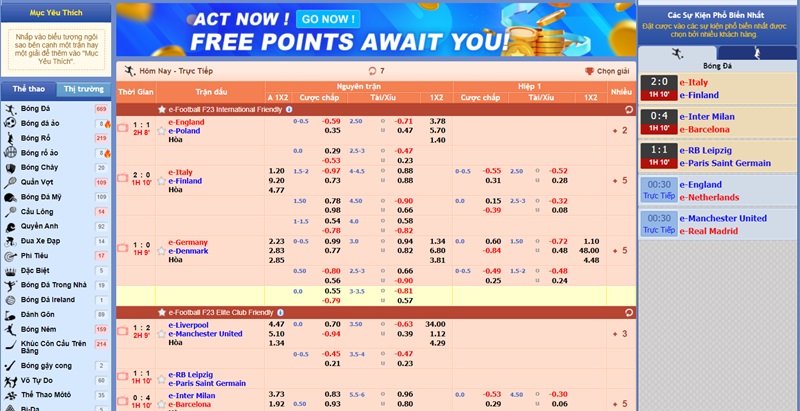This screenshot has height=411, width=800.
Task: Click live TV icon for e-Germany match
Action: [x=122, y=248]
